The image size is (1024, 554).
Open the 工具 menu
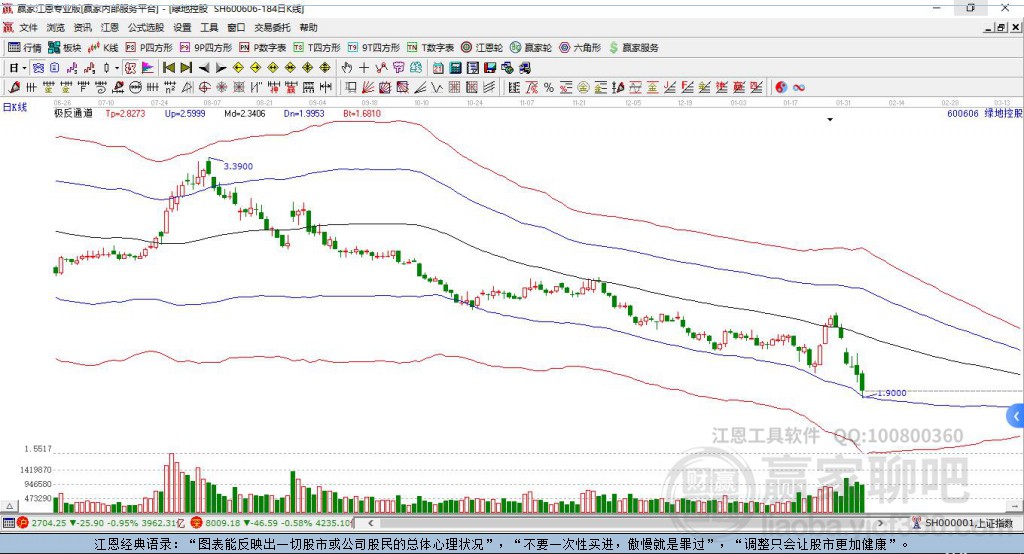point(209,27)
